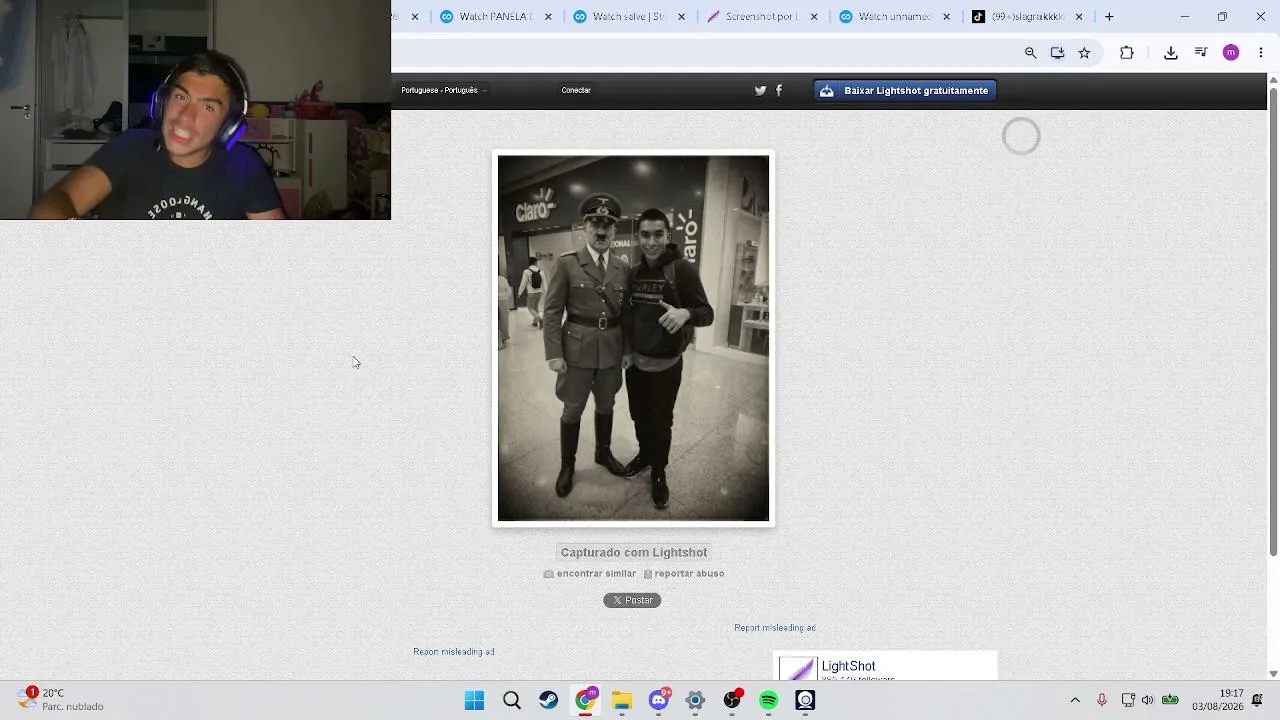Open the media controls icon in Chrome toolbar
The image size is (1280, 720).
(x=1201, y=53)
